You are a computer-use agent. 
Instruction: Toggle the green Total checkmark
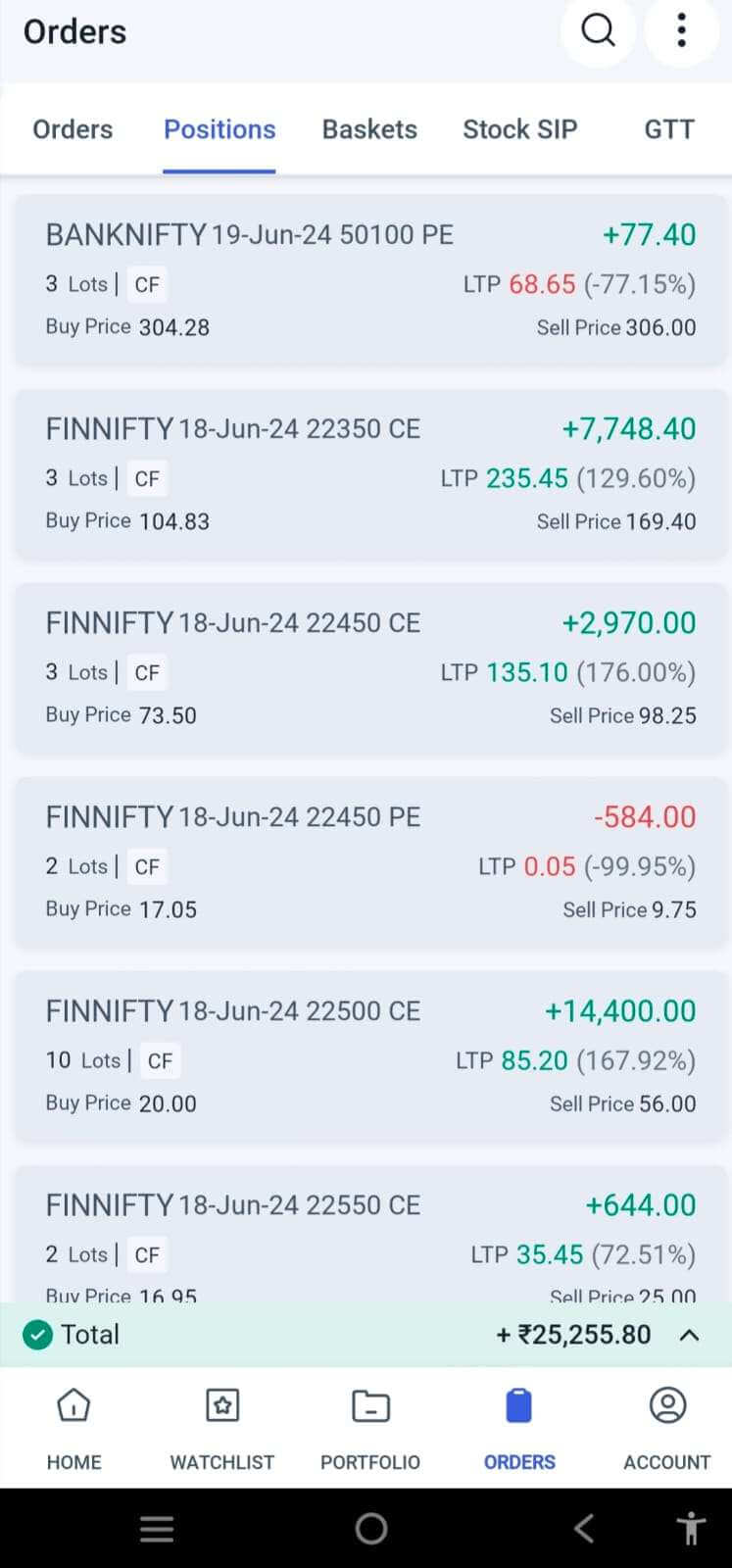coord(37,1335)
